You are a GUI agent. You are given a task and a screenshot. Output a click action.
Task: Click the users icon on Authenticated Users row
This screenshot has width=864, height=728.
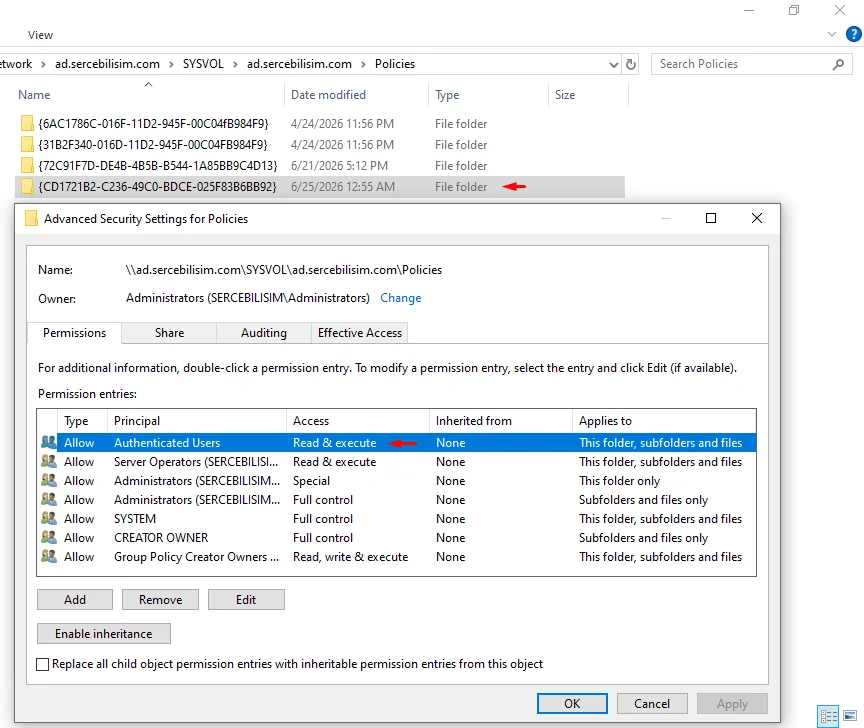coord(49,442)
